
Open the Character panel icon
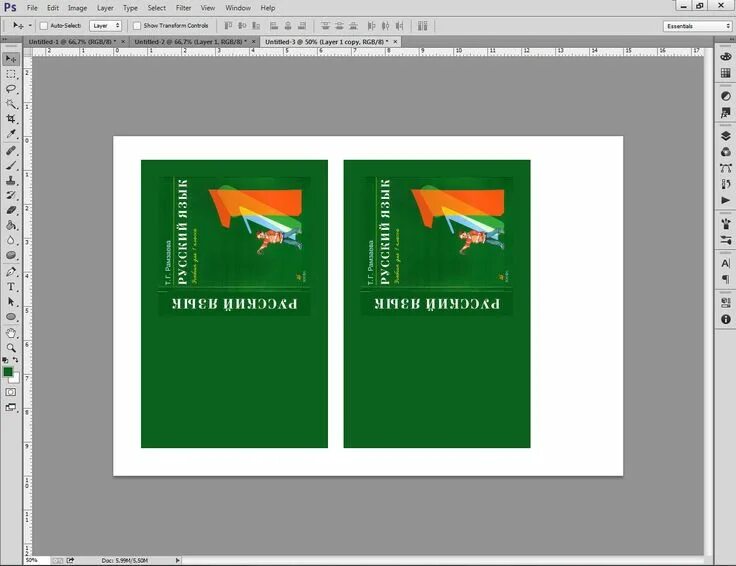pyautogui.click(x=726, y=263)
